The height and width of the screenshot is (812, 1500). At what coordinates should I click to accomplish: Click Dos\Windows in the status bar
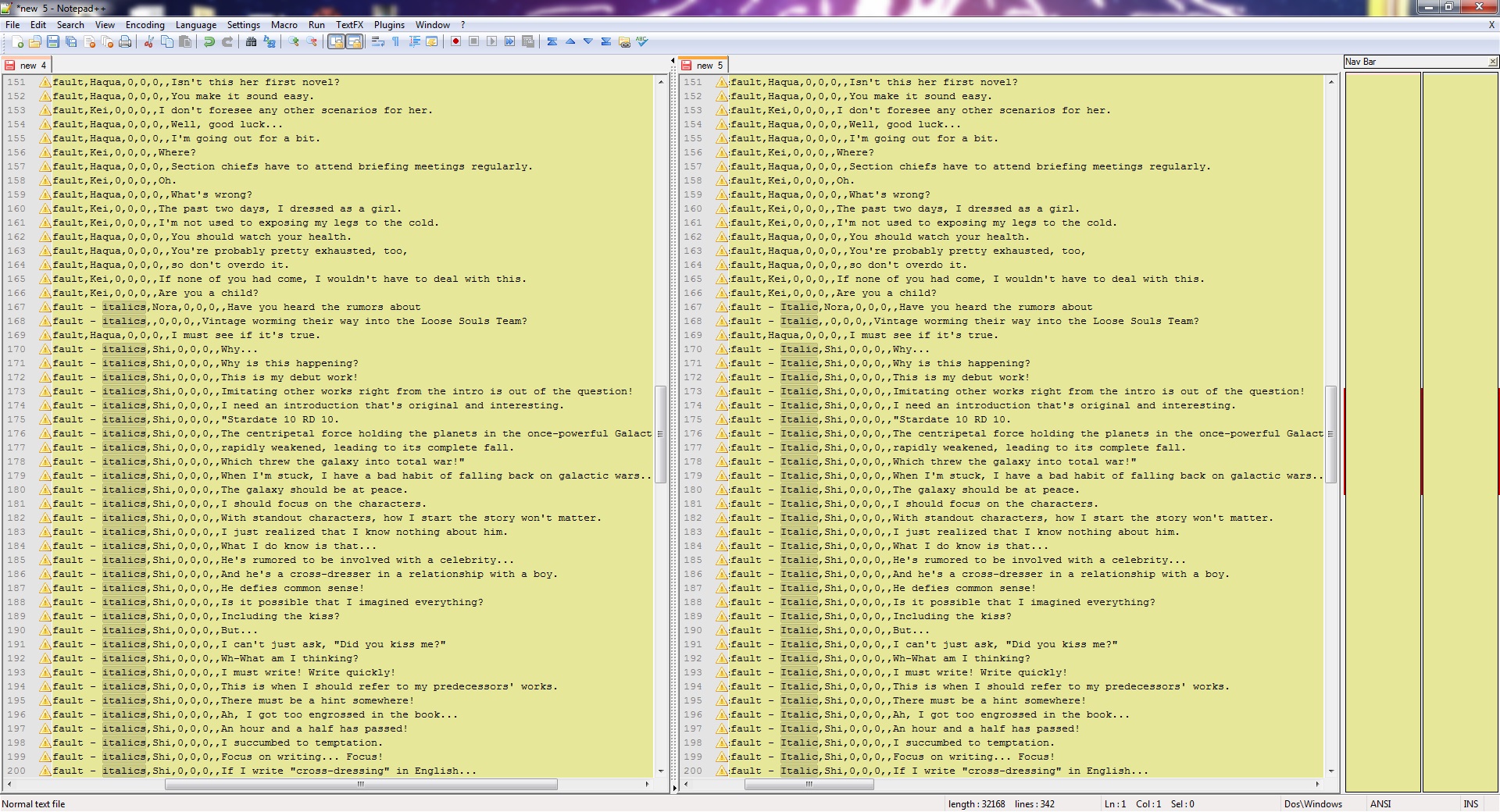click(1313, 804)
